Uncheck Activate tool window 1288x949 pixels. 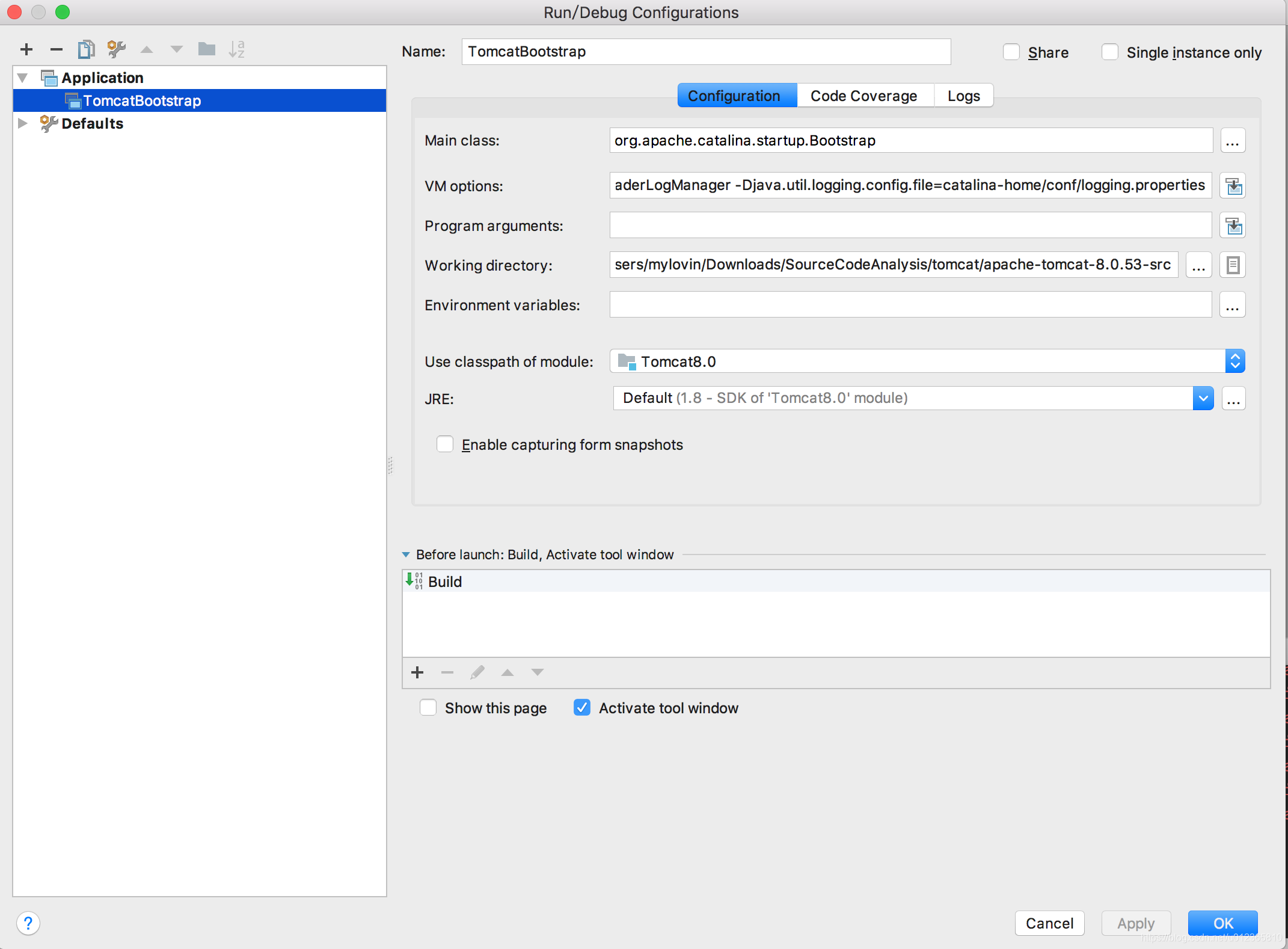tap(582, 708)
